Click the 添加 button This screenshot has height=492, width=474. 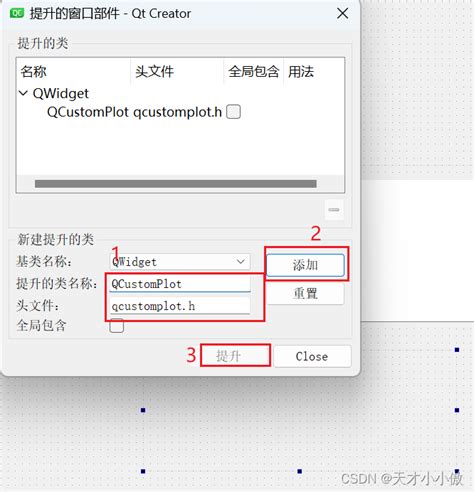[x=305, y=265]
